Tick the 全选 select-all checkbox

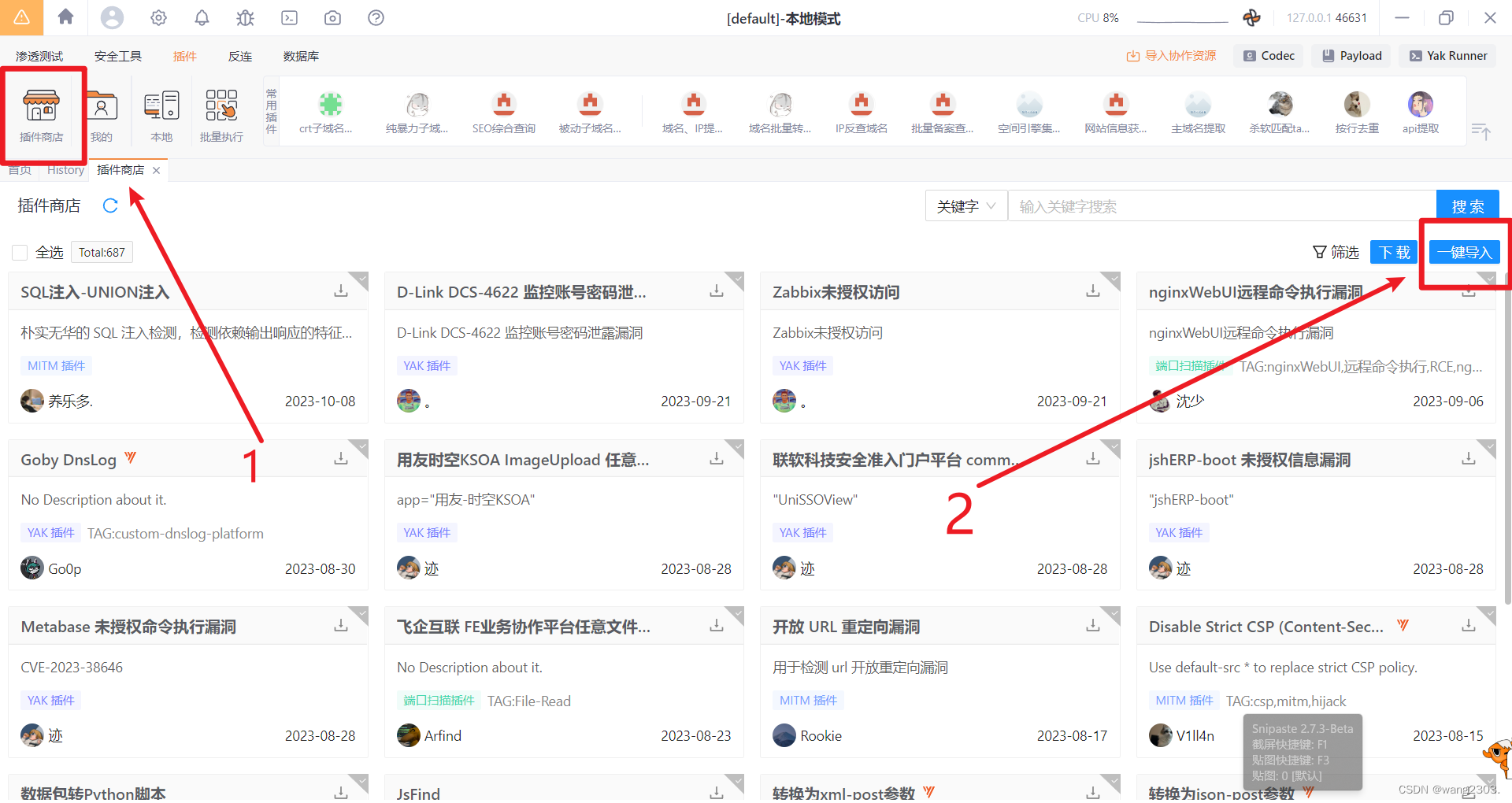pyautogui.click(x=20, y=253)
